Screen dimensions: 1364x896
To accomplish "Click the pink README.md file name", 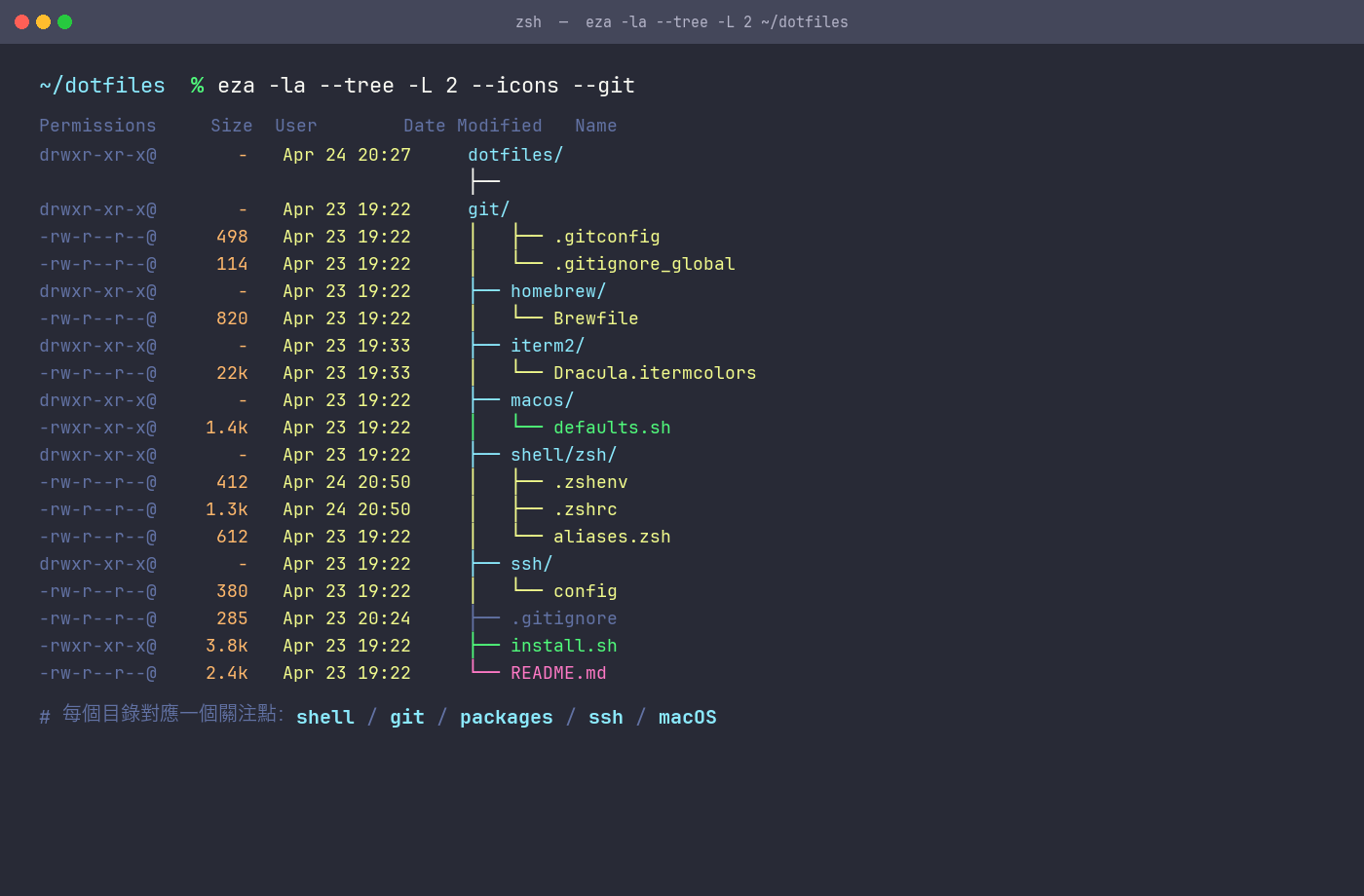I will (x=558, y=673).
